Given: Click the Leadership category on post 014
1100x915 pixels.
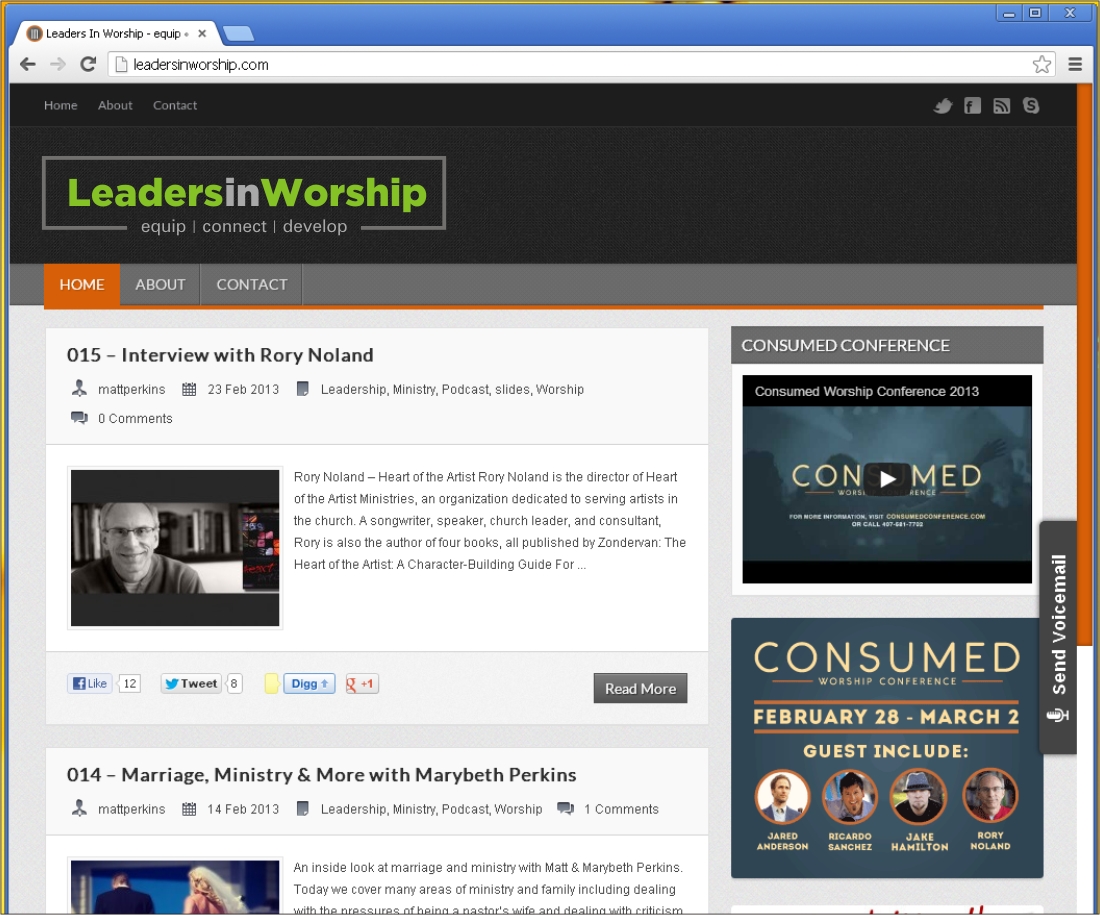Looking at the screenshot, I should click(353, 809).
